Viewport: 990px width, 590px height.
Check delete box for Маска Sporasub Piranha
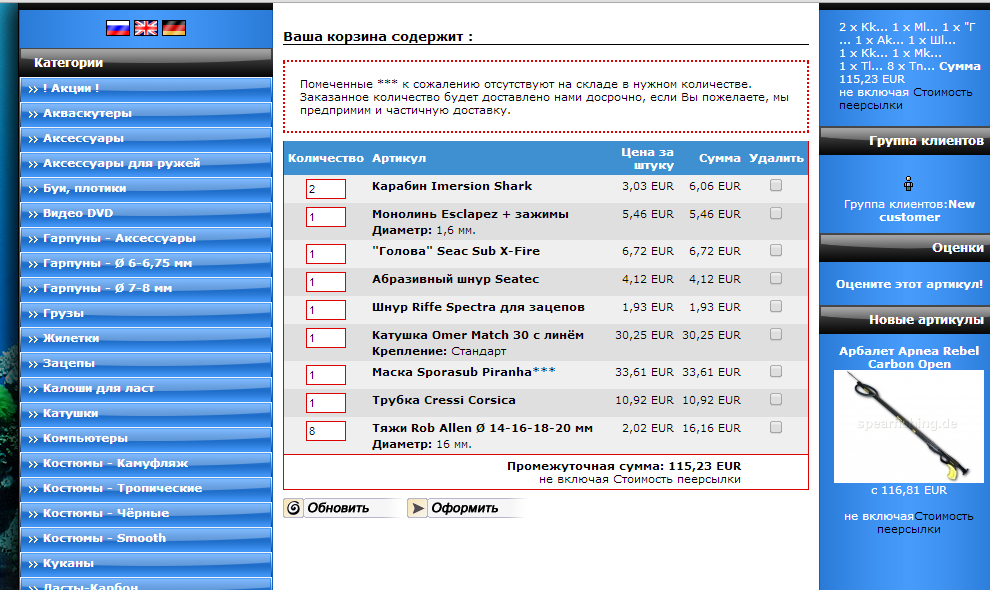click(776, 372)
